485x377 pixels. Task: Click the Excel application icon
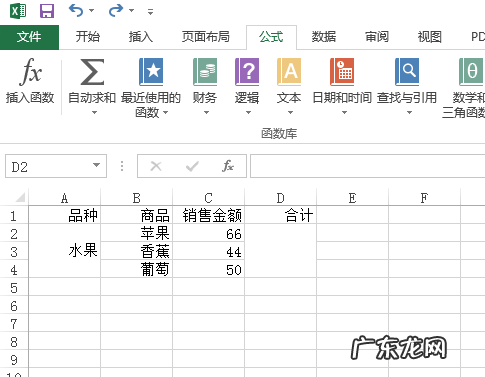click(18, 11)
